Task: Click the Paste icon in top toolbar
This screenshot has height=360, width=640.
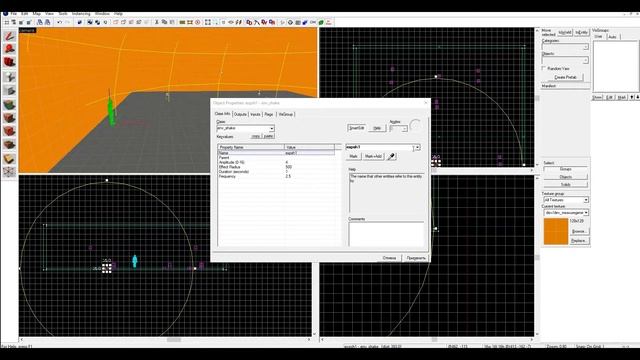Action: coord(172,22)
